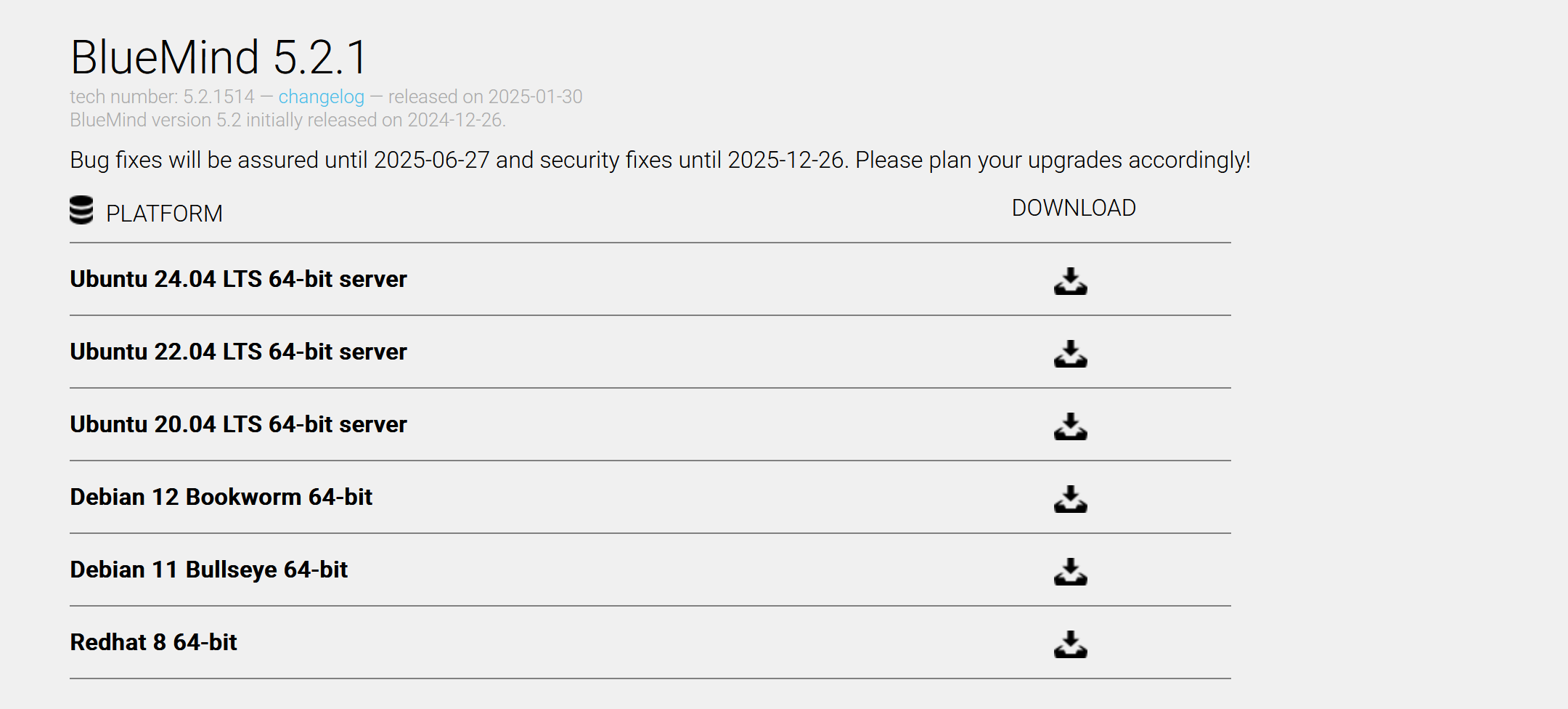
Task: Select the Debian 12 Bookworm row label
Action: 221,497
